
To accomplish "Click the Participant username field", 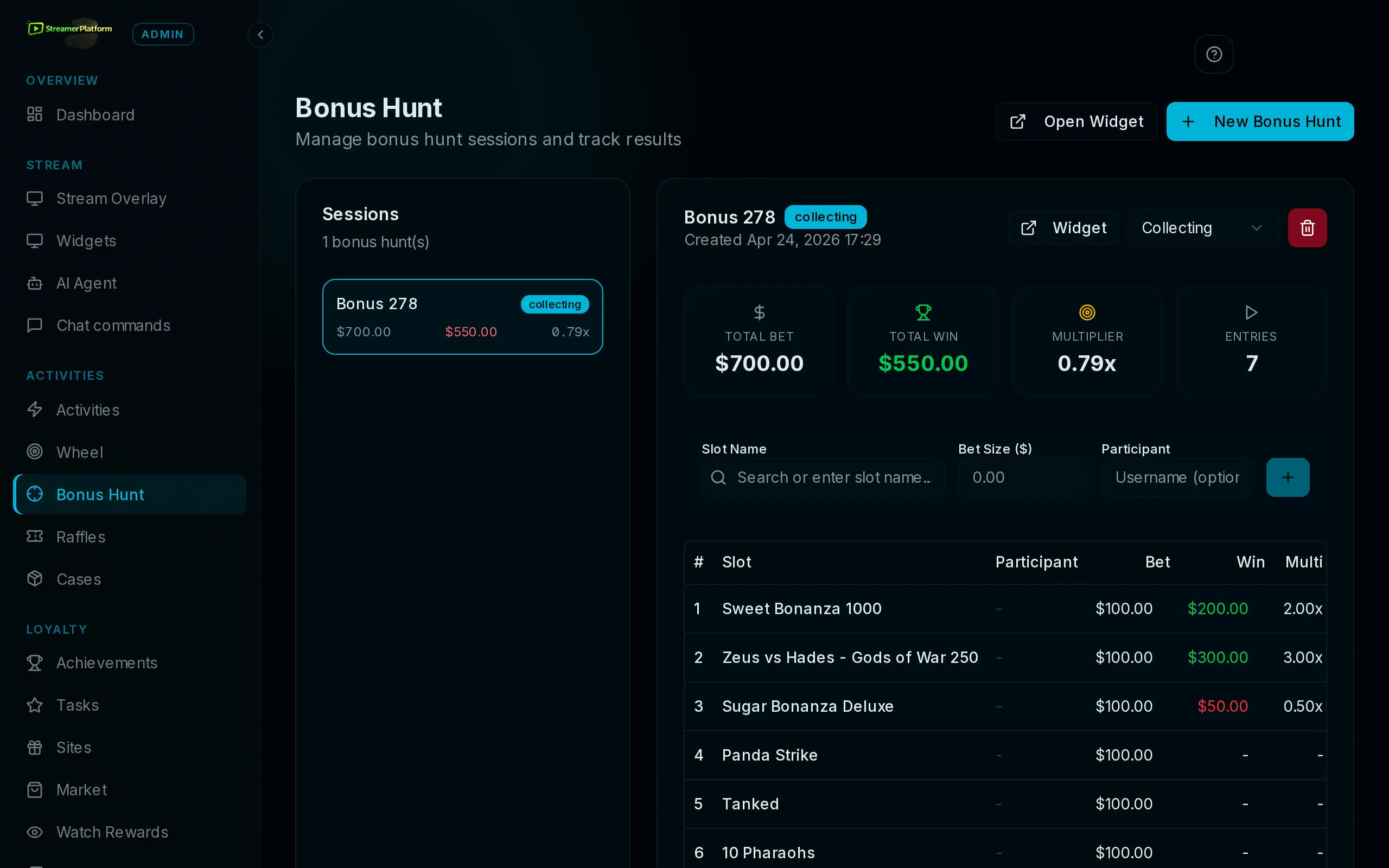I will (1177, 477).
